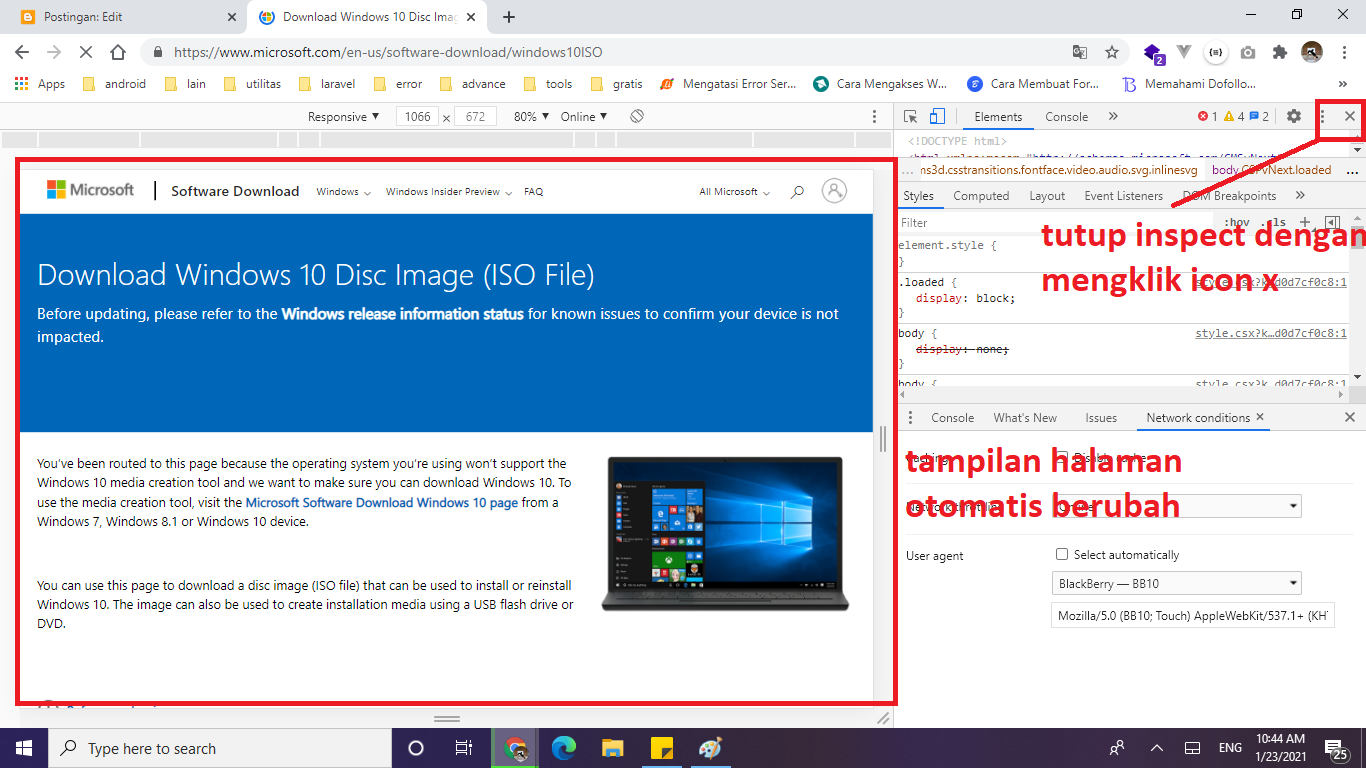Open the Network throttling select box
This screenshot has height=768, width=1366.
[x=1176, y=506]
